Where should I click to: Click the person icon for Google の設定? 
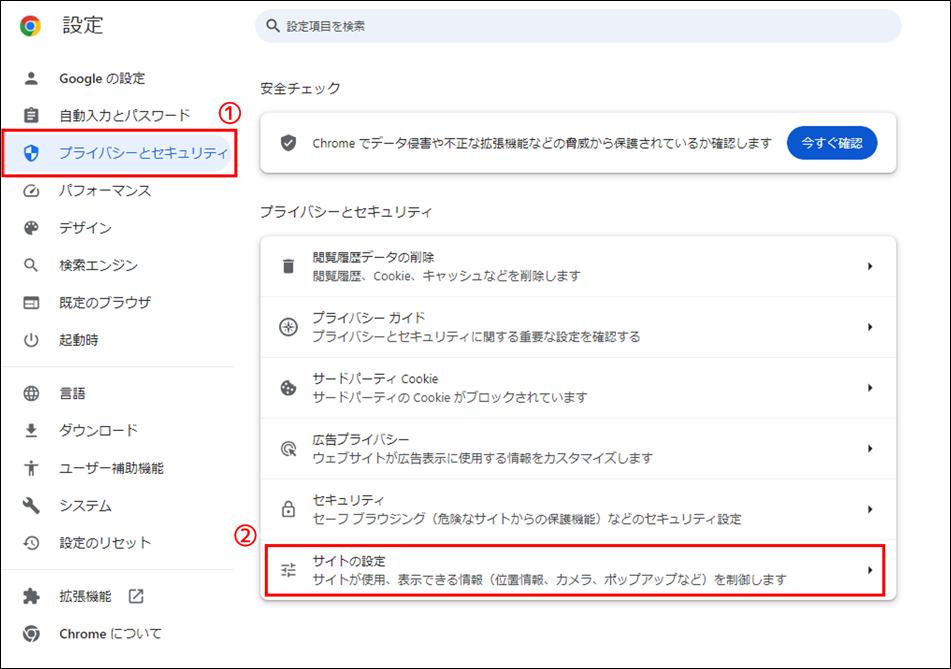click(31, 78)
